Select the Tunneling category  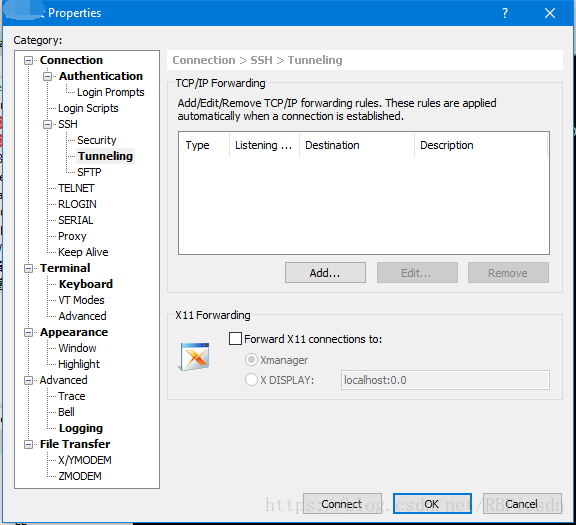coord(105,156)
